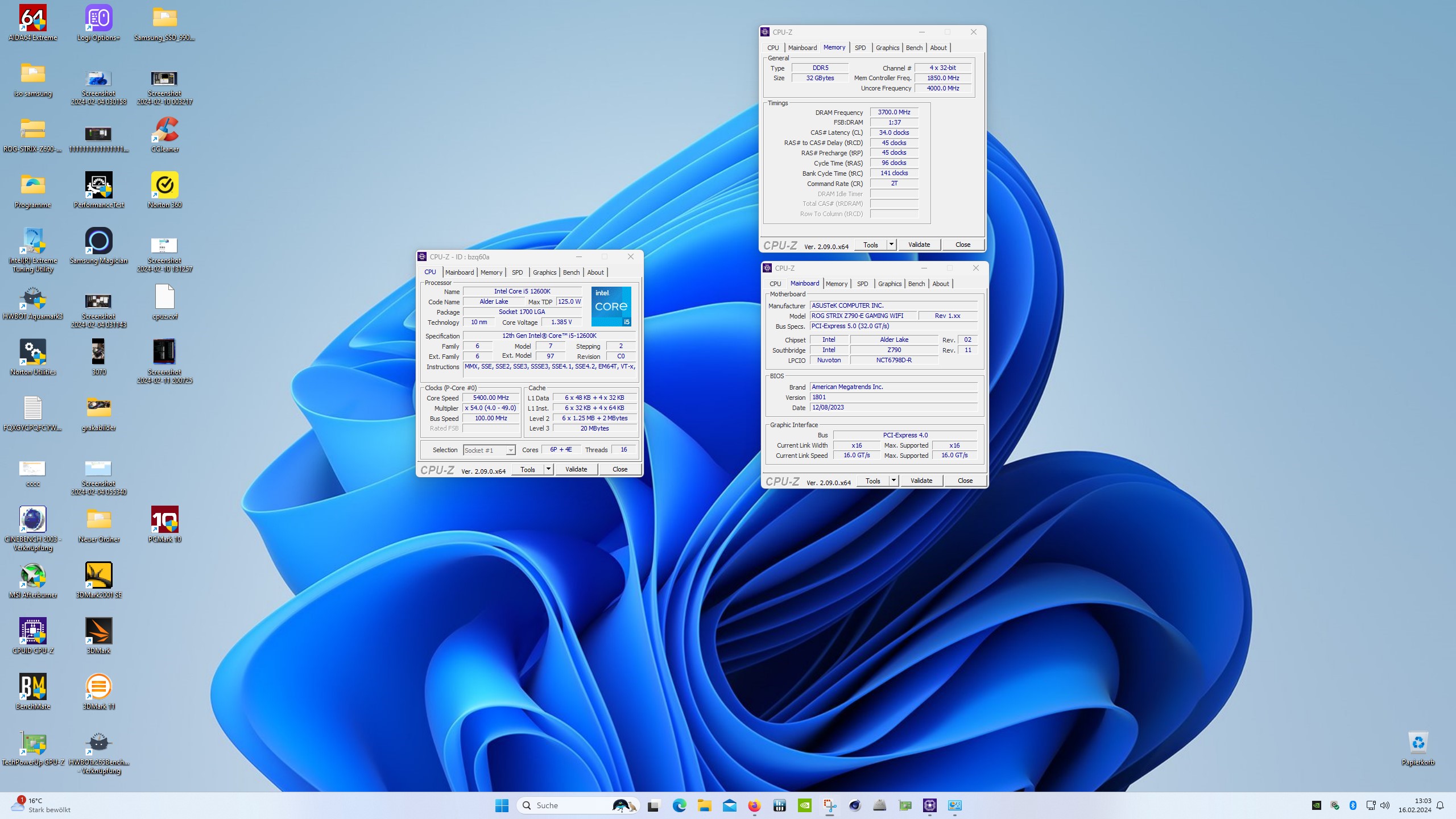Open Windows Start menu
The width and height of the screenshot is (1456, 819).
(x=502, y=805)
